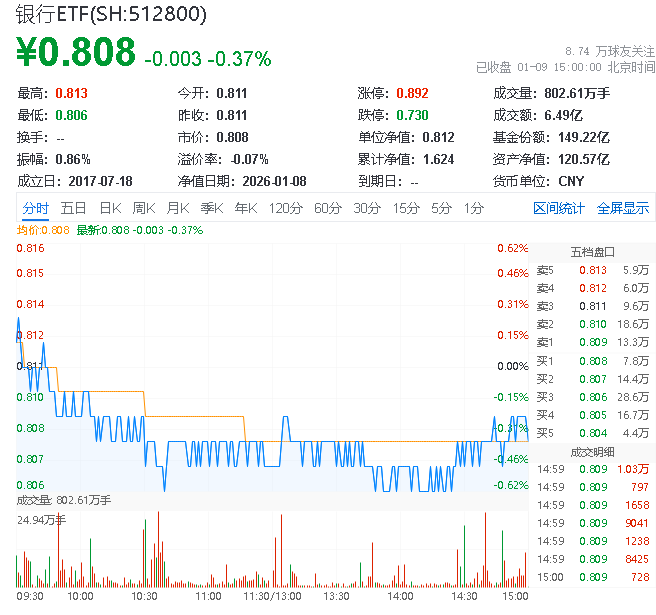Click the 成交明细 panel header

tap(592, 451)
